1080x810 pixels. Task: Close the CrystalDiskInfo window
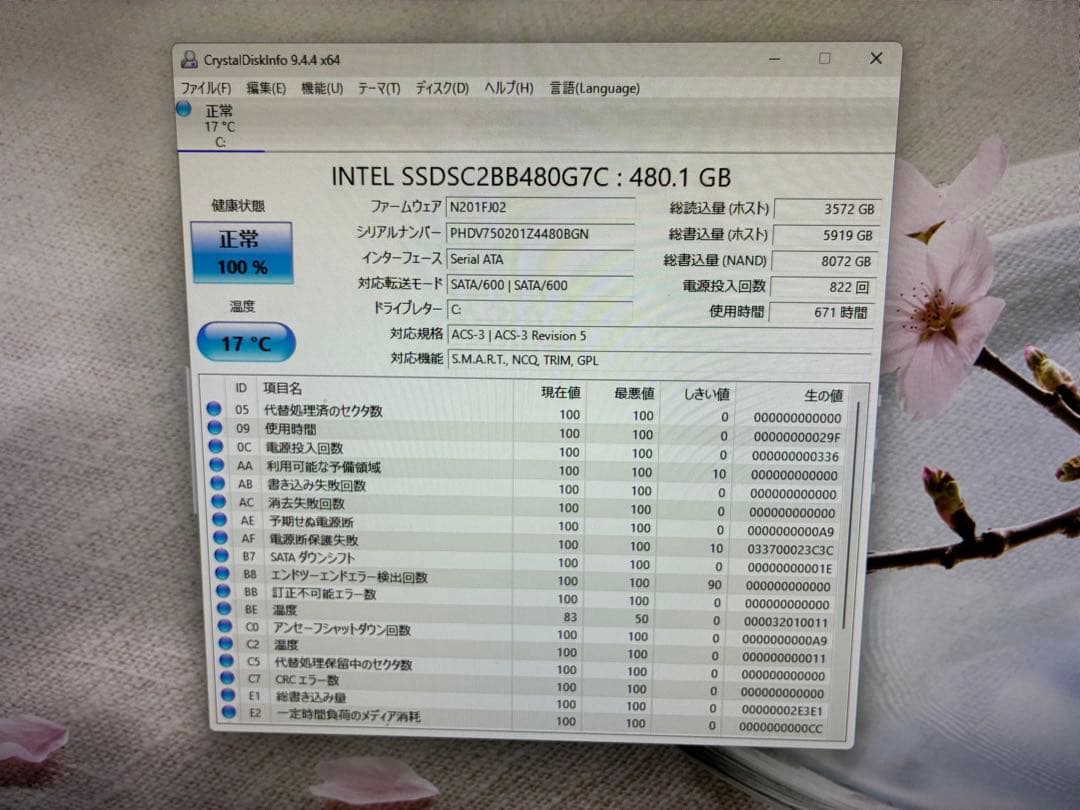(875, 59)
